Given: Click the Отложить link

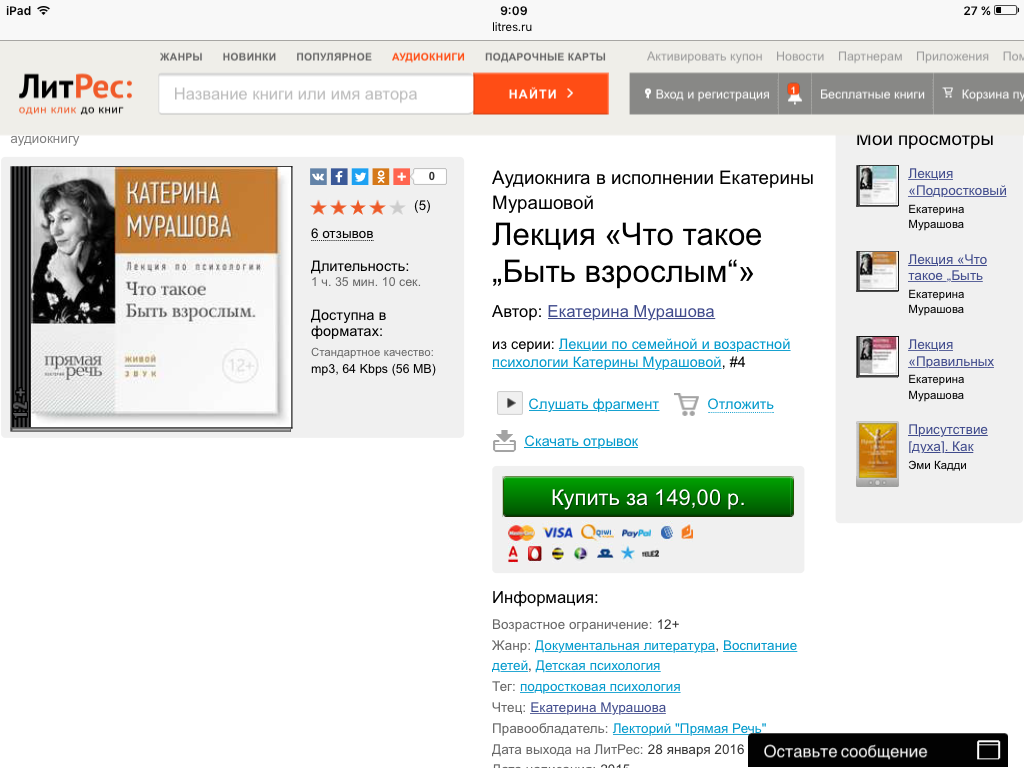Looking at the screenshot, I should point(741,404).
